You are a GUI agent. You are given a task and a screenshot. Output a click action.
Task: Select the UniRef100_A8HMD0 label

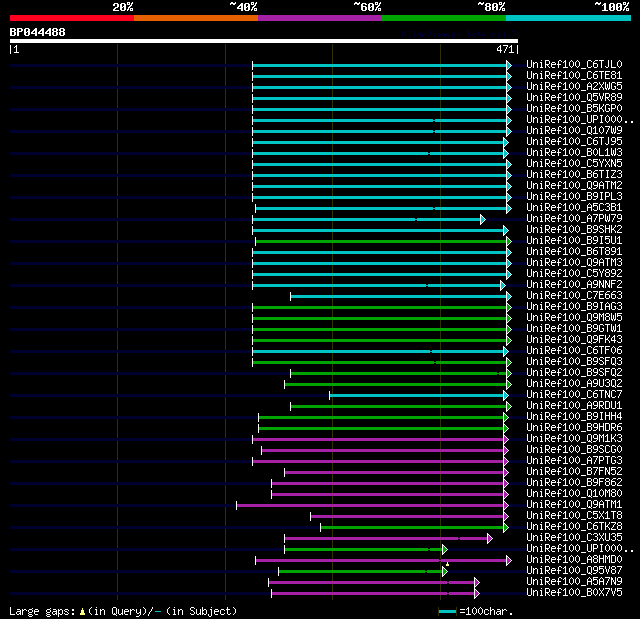click(574, 560)
